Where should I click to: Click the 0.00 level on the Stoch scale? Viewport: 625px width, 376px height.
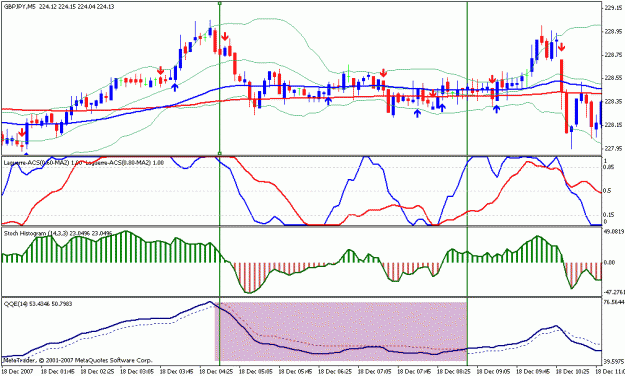point(610,262)
